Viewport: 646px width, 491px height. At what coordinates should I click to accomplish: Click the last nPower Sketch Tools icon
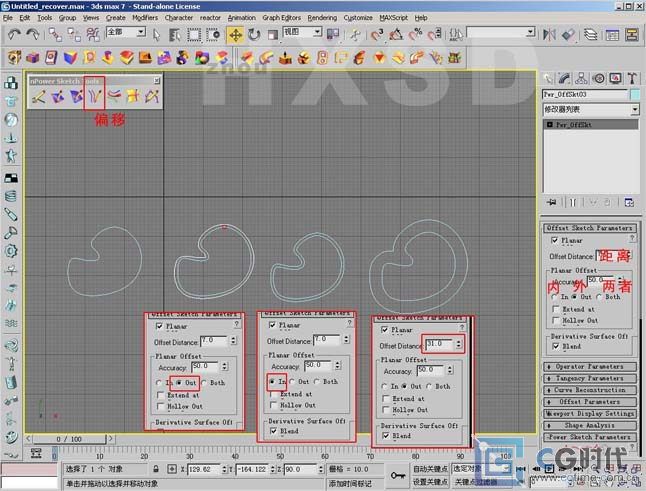(x=152, y=97)
